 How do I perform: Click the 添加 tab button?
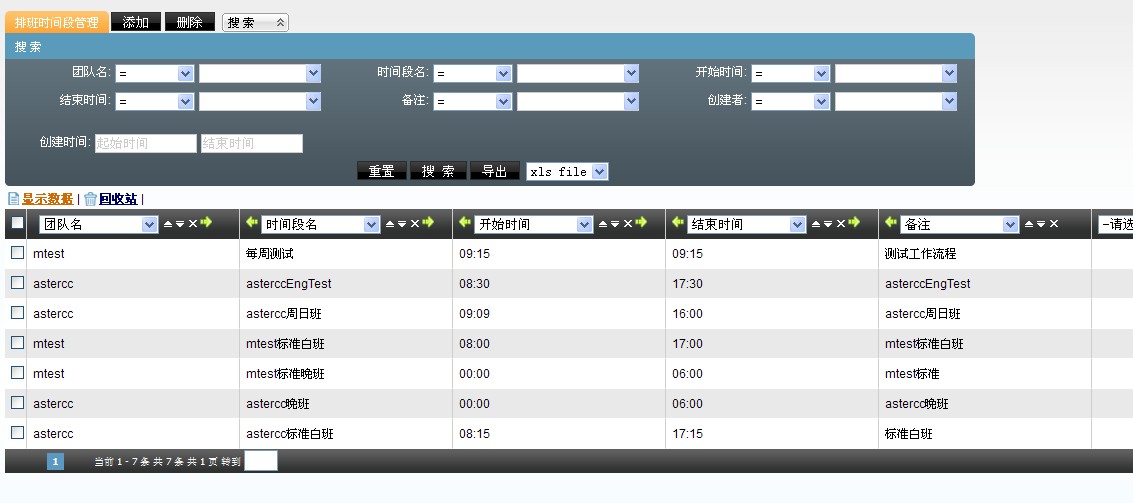136,22
